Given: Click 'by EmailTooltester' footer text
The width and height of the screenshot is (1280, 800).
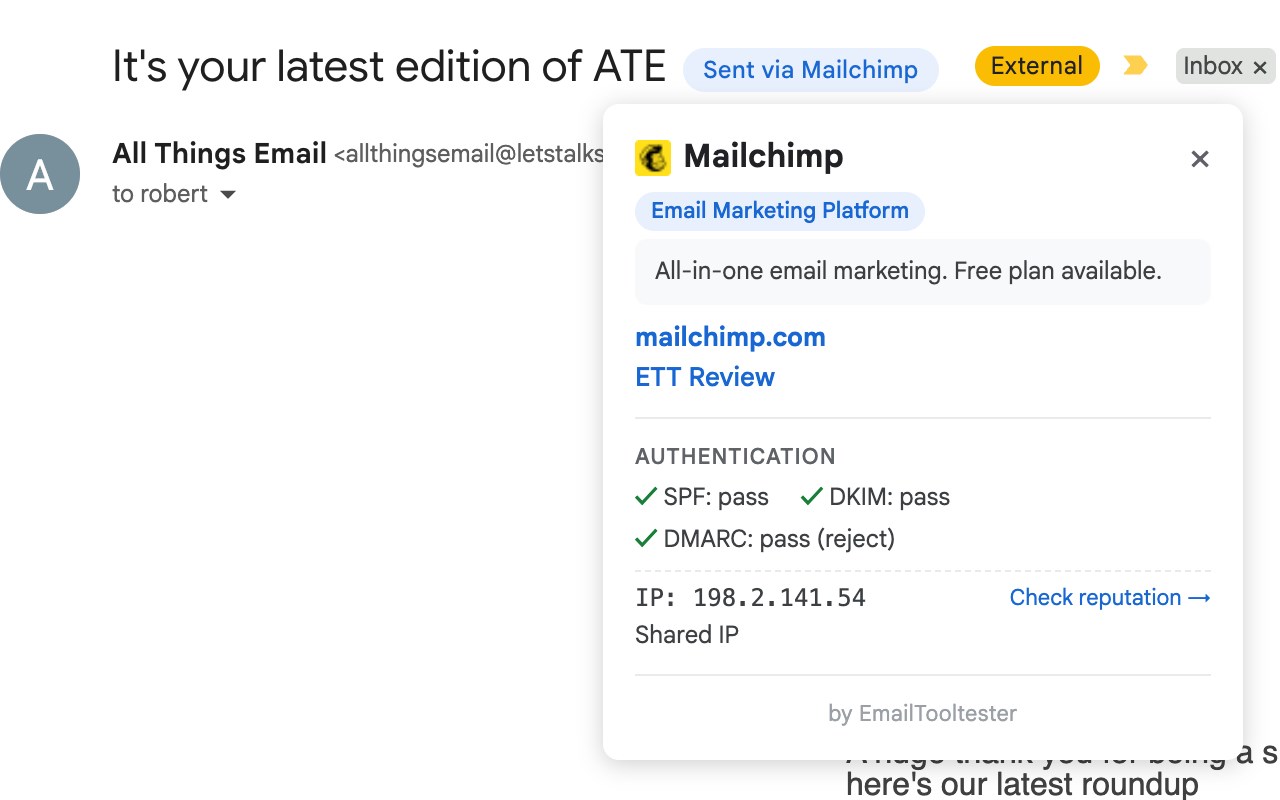Looking at the screenshot, I should point(922,713).
